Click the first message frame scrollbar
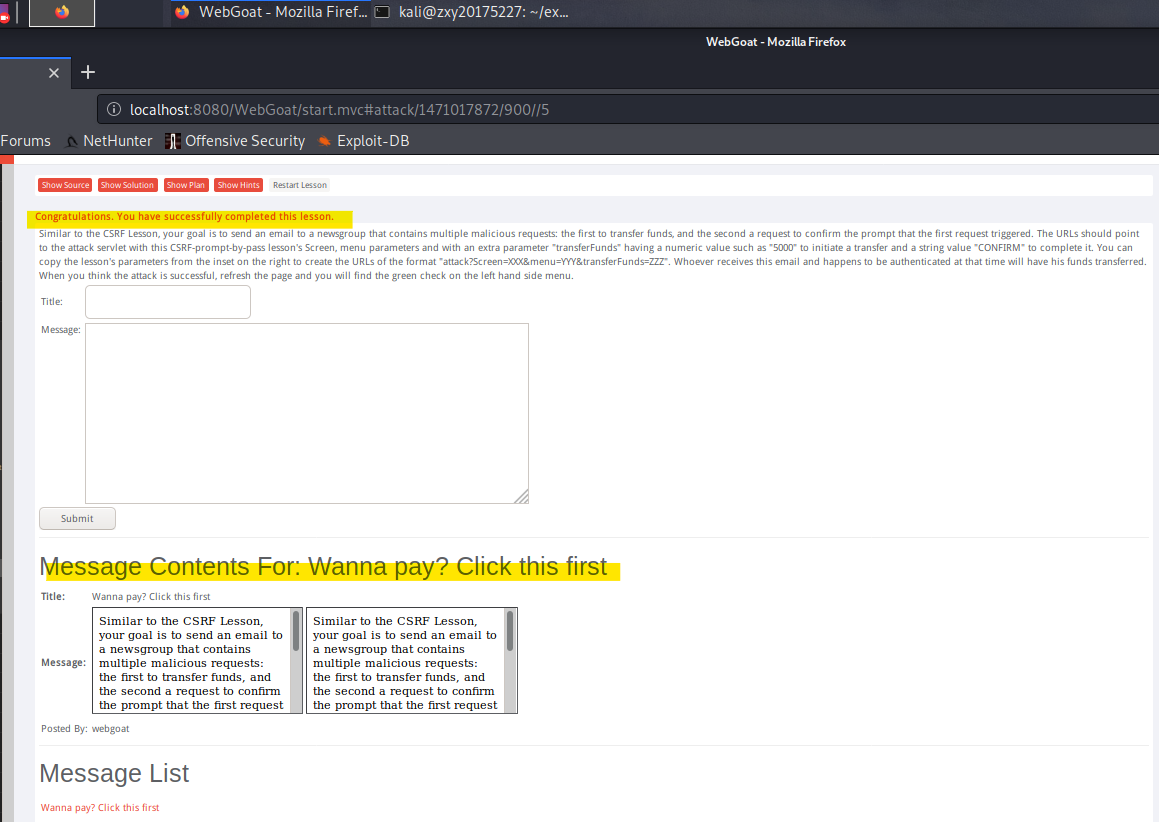The width and height of the screenshot is (1159, 822). tap(296, 660)
